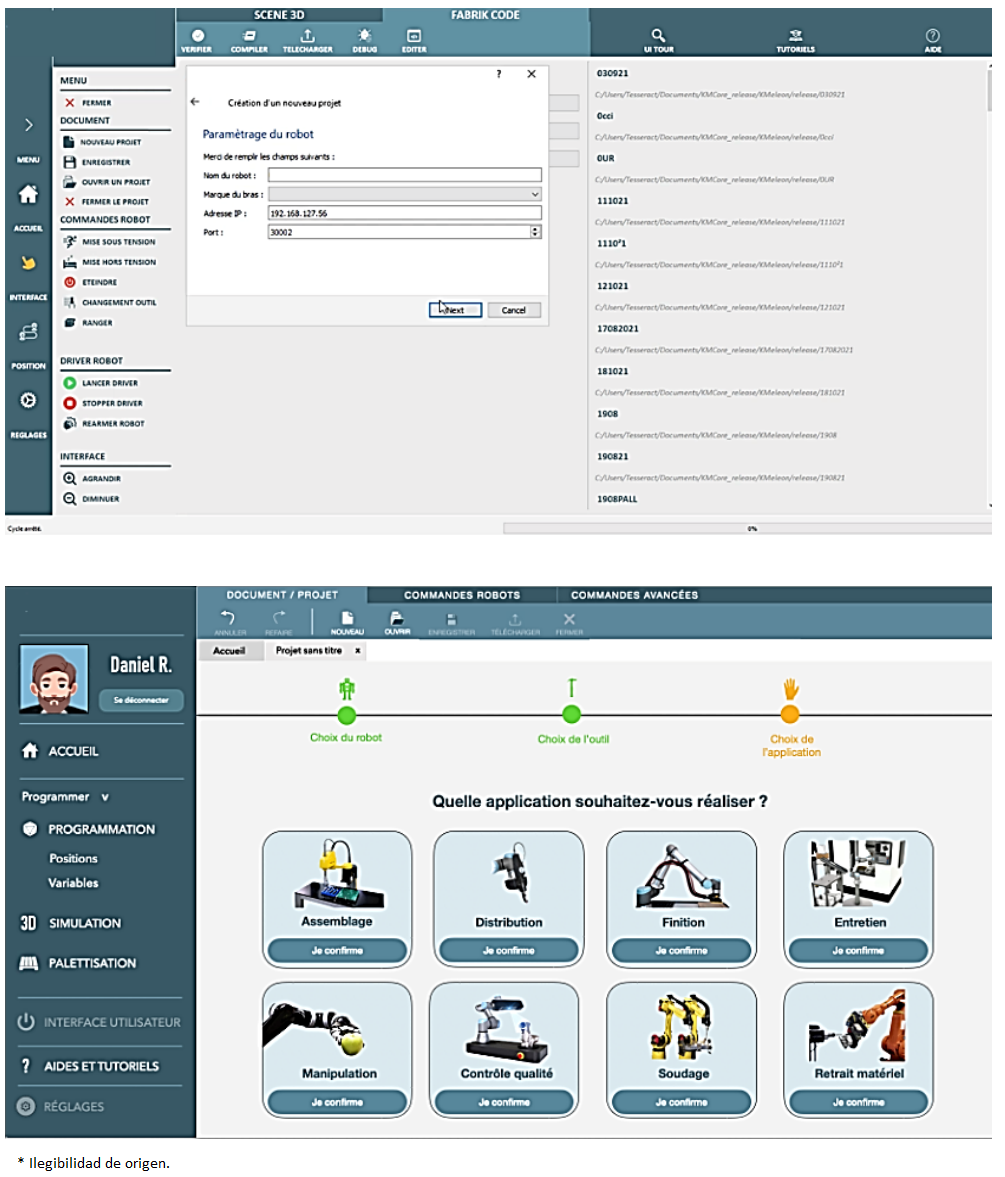Close the Projet sans titre tab
This screenshot has height=1177, width=1005.
pos(358,650)
